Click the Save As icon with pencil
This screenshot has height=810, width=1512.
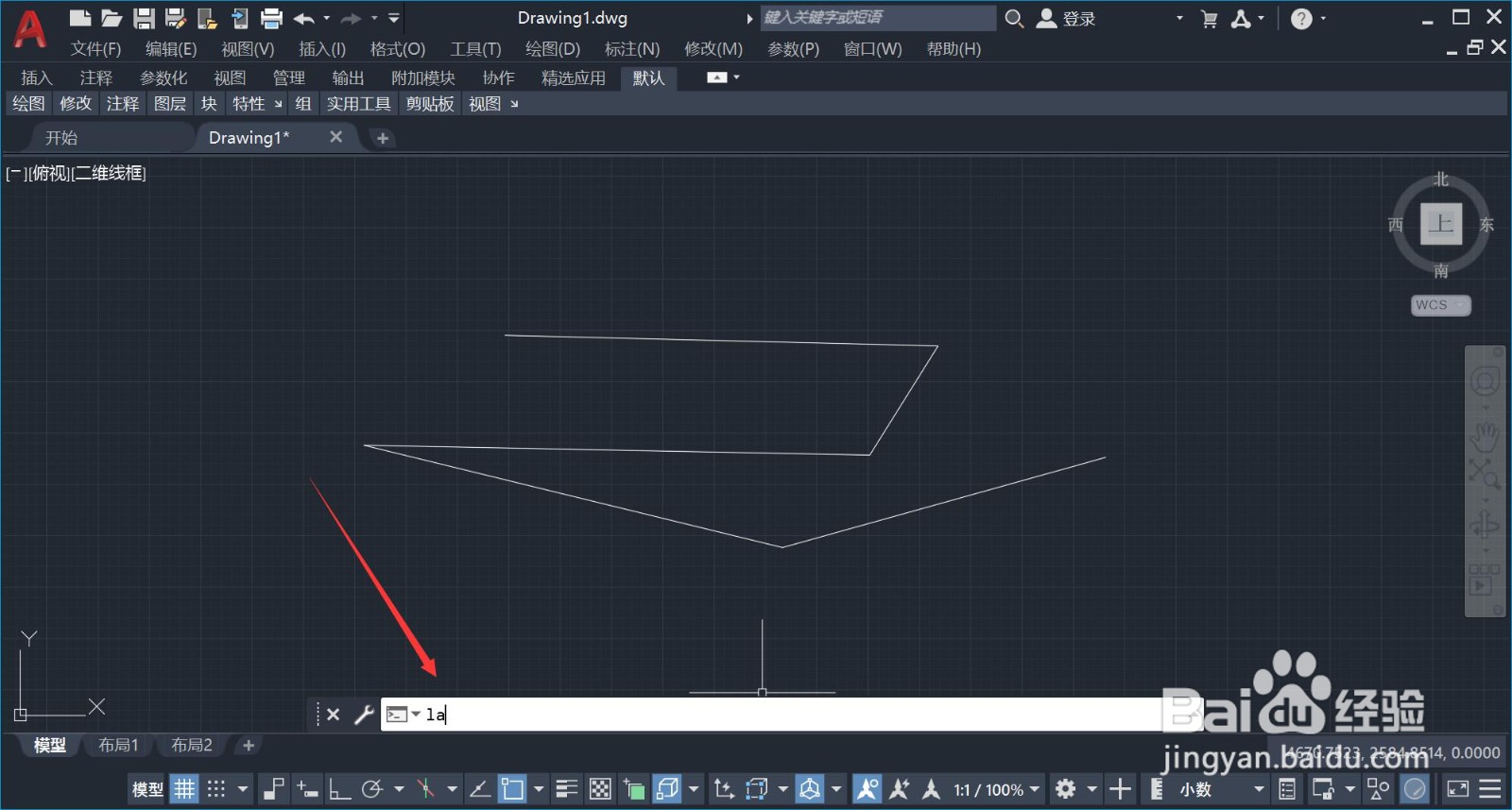[x=176, y=18]
